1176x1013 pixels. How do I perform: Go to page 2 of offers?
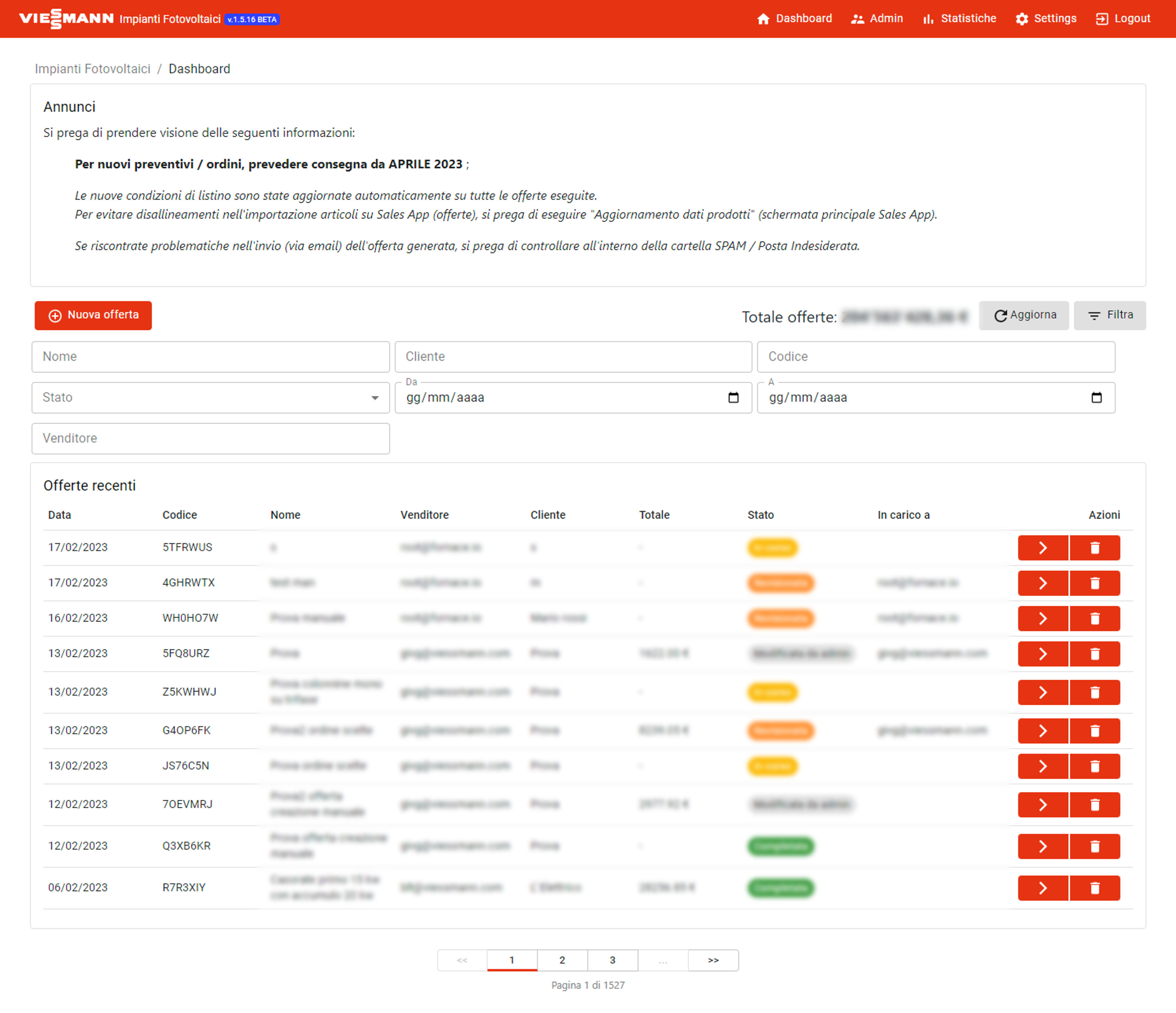[562, 960]
